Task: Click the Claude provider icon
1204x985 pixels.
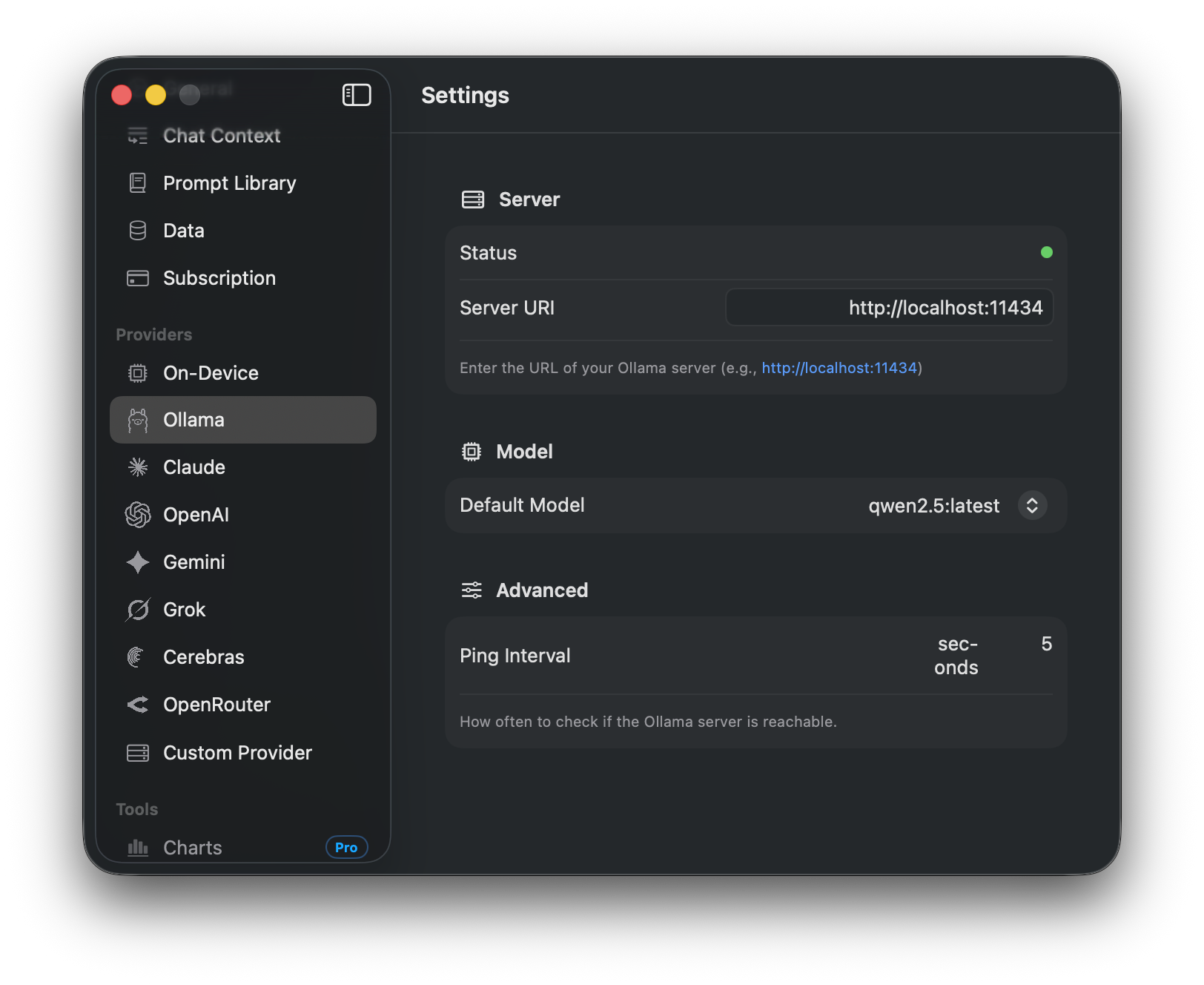Action: (x=138, y=467)
